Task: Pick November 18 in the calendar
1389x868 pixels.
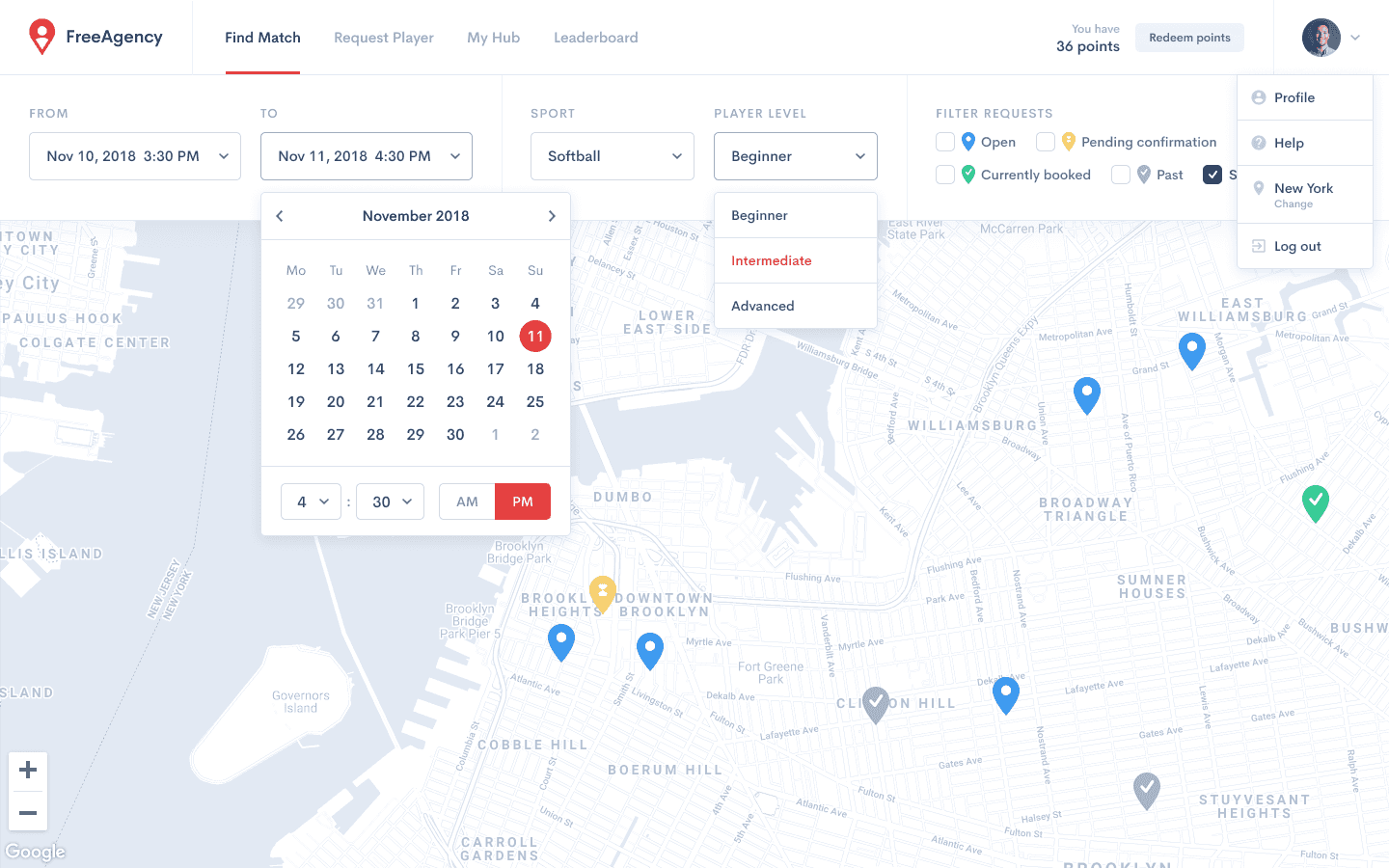Action: point(535,368)
